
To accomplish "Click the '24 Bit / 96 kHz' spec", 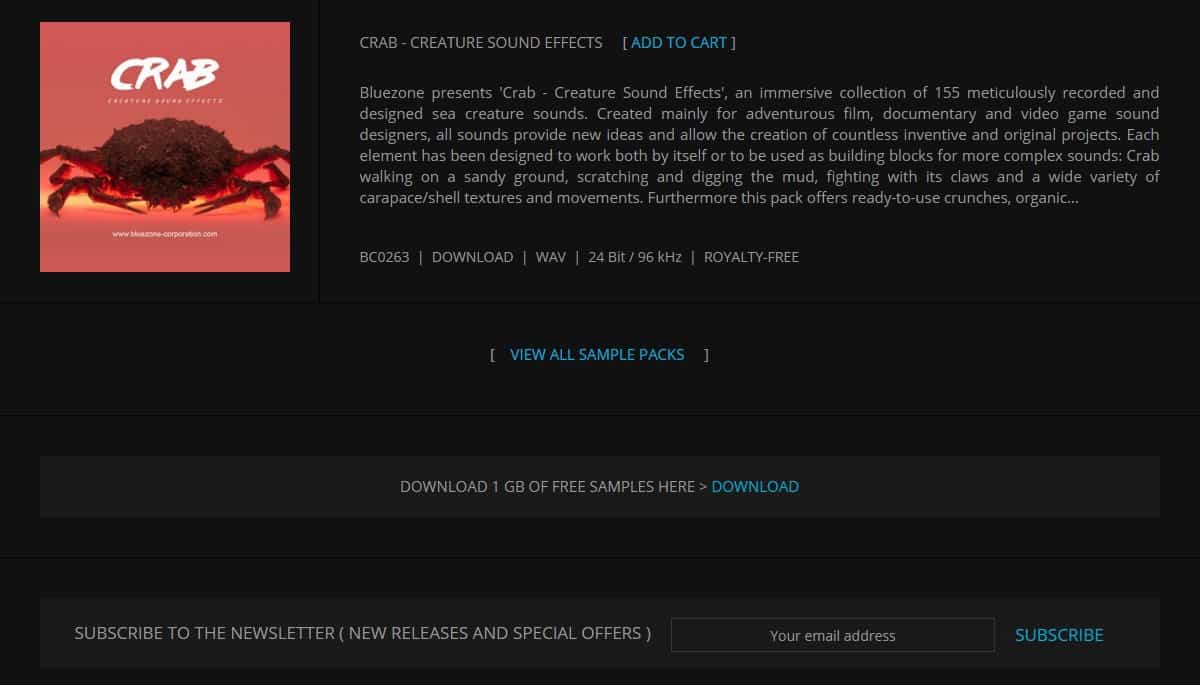I will pos(635,257).
